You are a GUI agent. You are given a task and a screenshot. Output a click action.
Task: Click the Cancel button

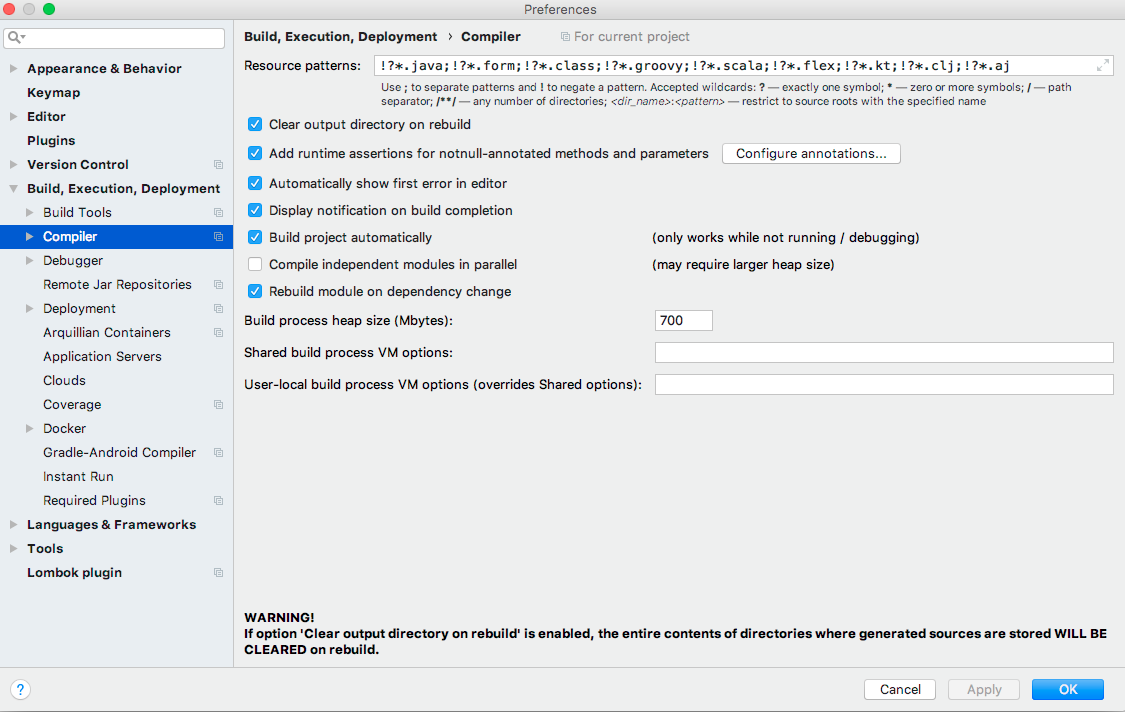point(900,690)
